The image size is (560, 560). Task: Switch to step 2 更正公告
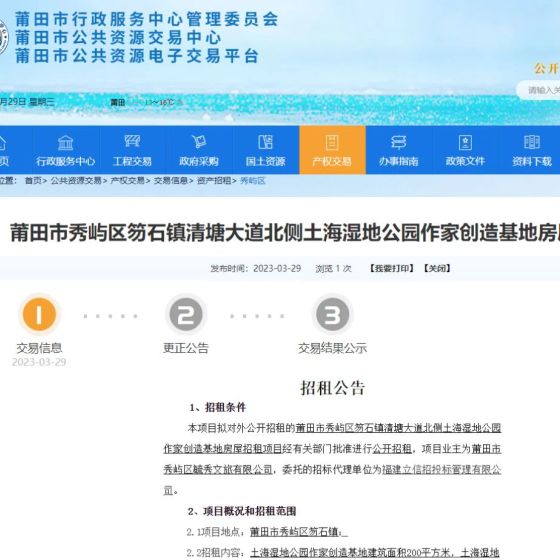coord(186,314)
